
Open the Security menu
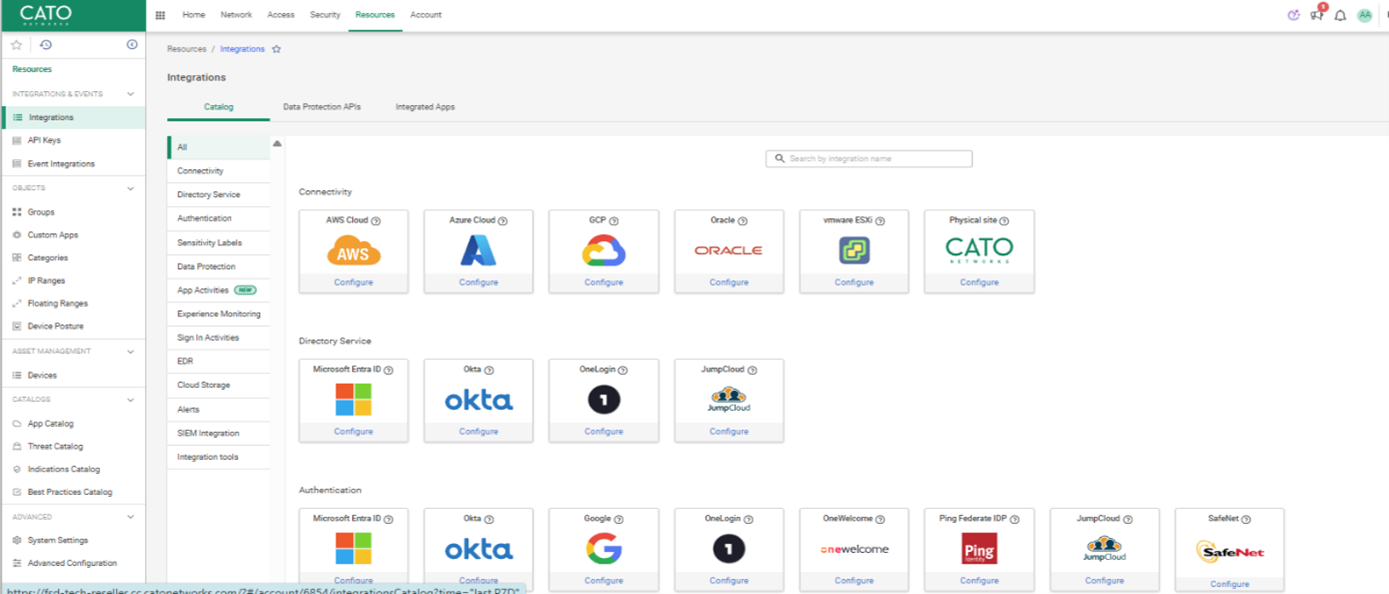(x=325, y=15)
